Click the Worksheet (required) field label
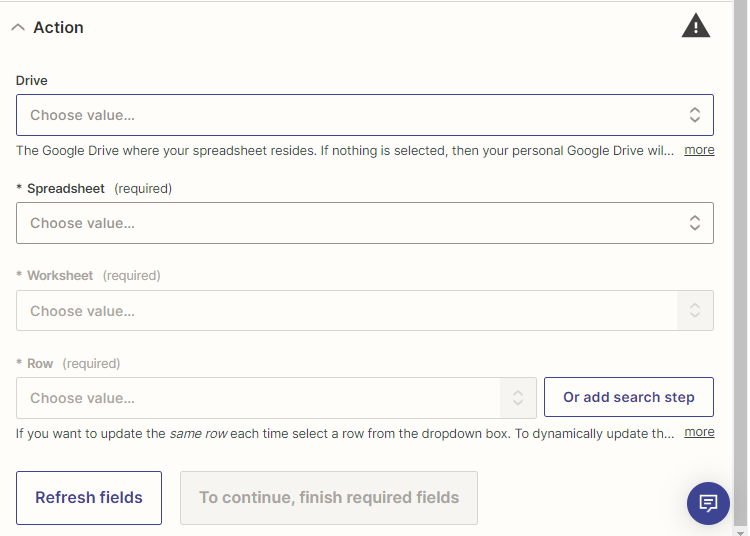This screenshot has height=536, width=750. (x=60, y=275)
